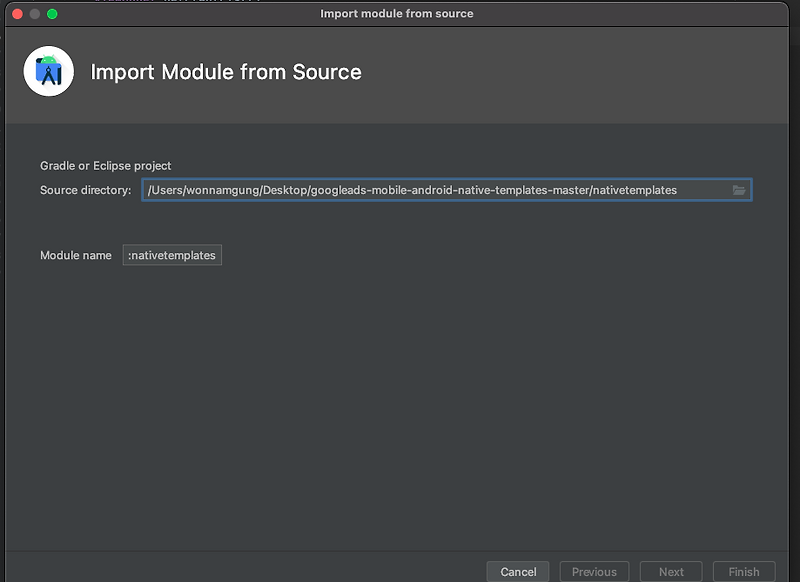The height and width of the screenshot is (582, 800).
Task: Click the Module name field with :nativetemplates
Action: tap(172, 255)
